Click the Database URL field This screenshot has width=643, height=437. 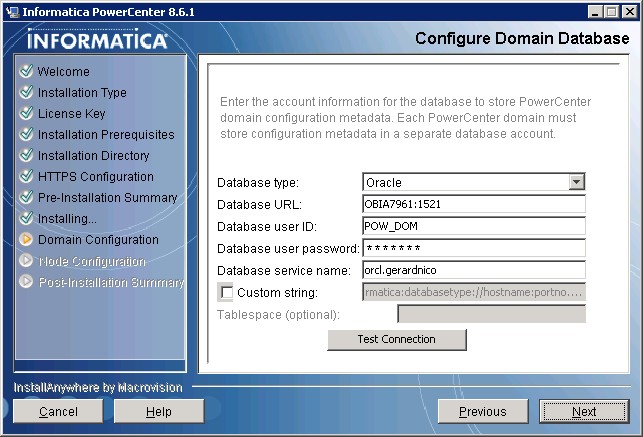(x=474, y=204)
